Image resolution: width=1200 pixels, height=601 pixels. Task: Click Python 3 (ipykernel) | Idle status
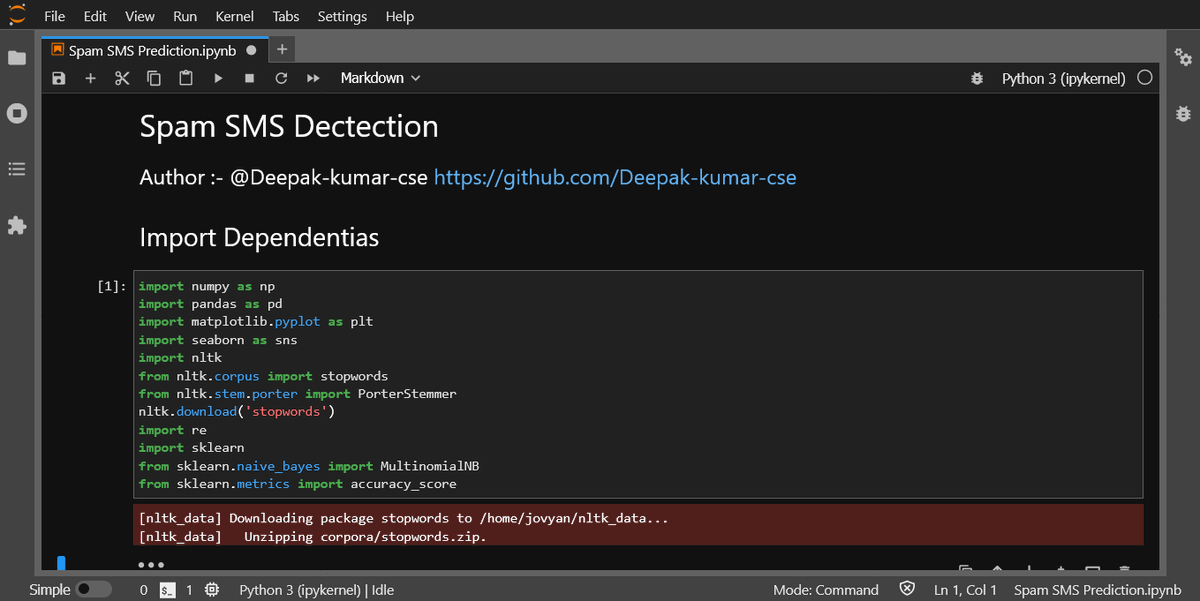[317, 590]
